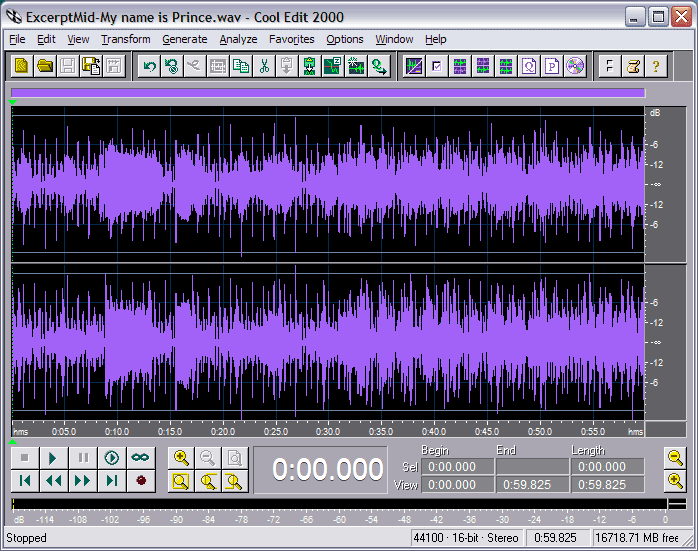Click the purple P toolbar icon

pos(552,67)
